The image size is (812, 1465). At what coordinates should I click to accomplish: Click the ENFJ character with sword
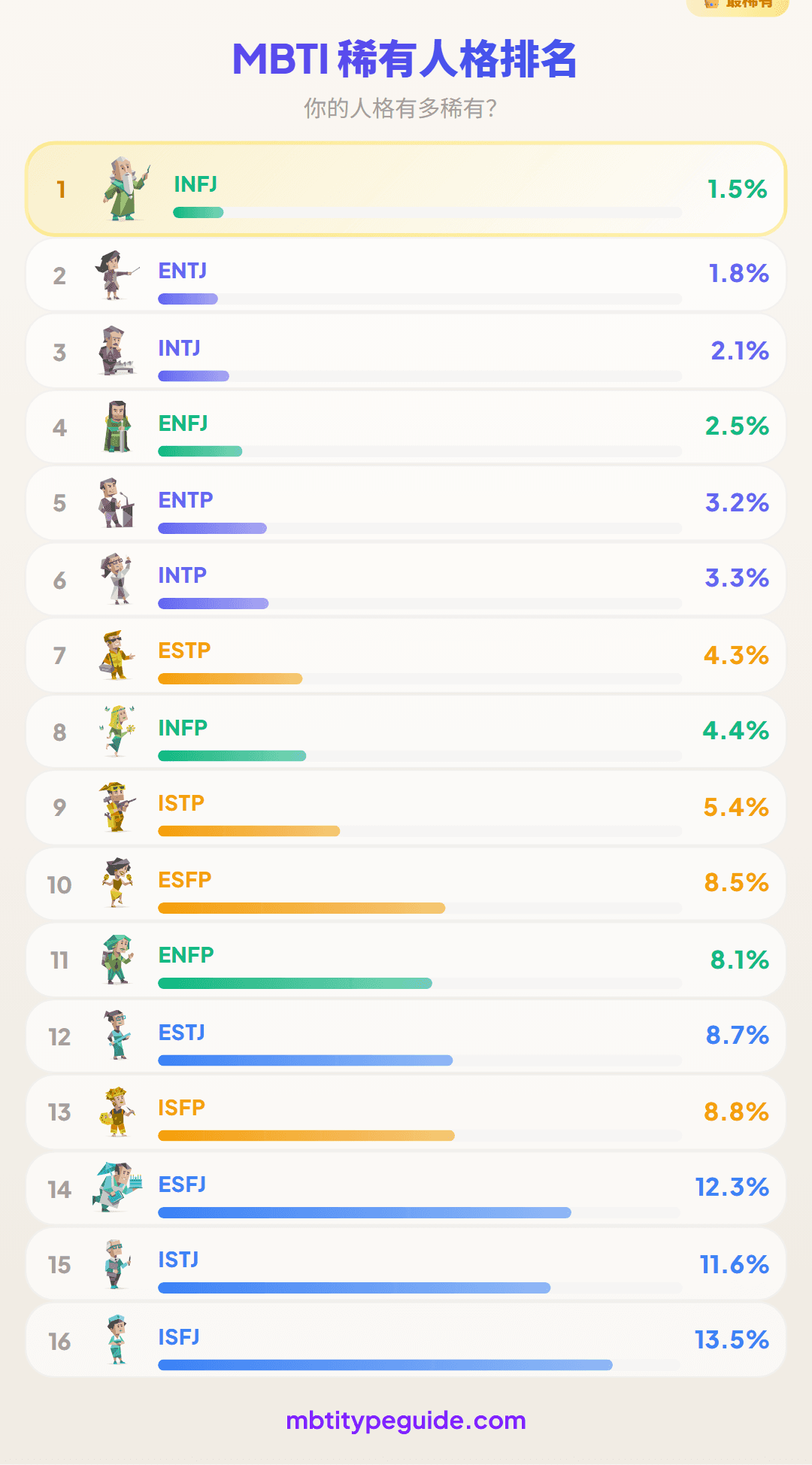click(117, 426)
